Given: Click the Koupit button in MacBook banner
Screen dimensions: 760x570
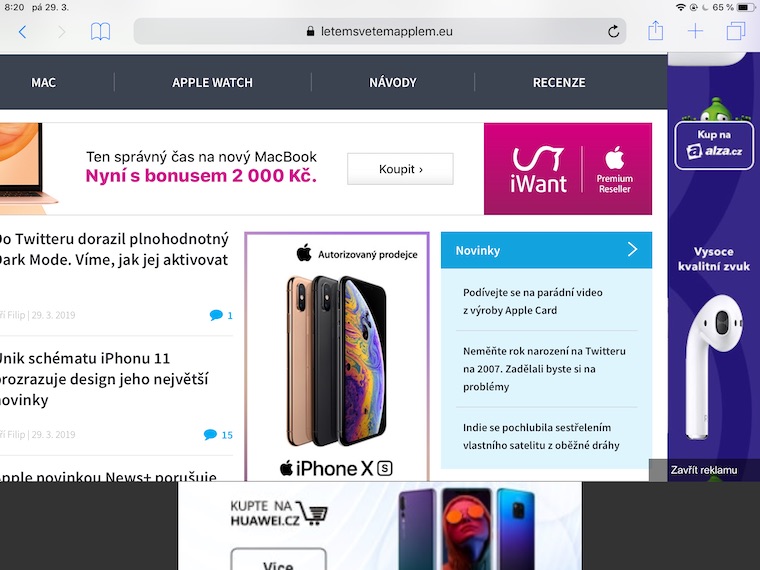Looking at the screenshot, I should click(x=400, y=169).
